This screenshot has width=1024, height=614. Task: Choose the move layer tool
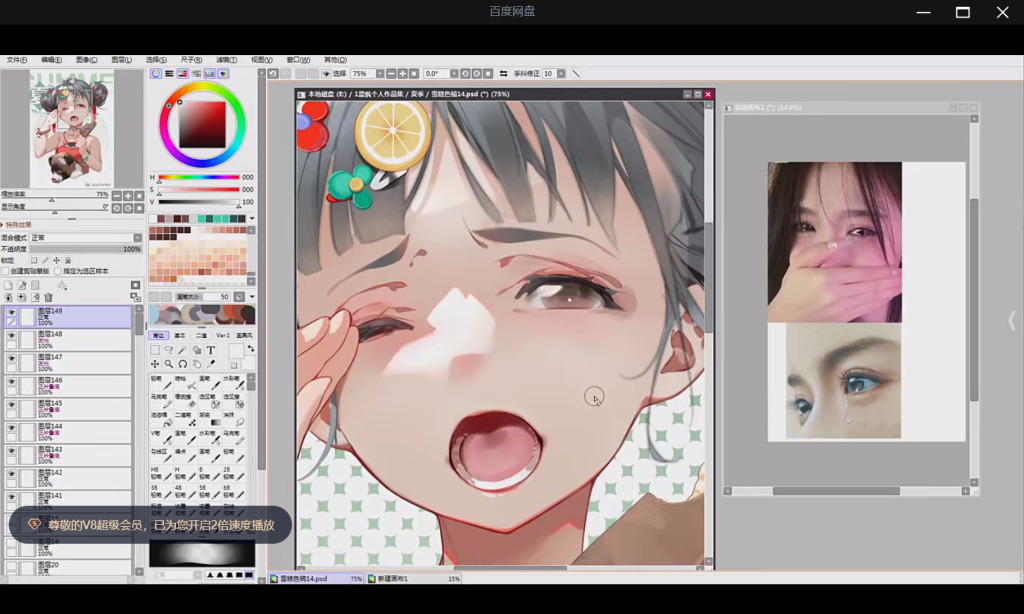(154, 364)
